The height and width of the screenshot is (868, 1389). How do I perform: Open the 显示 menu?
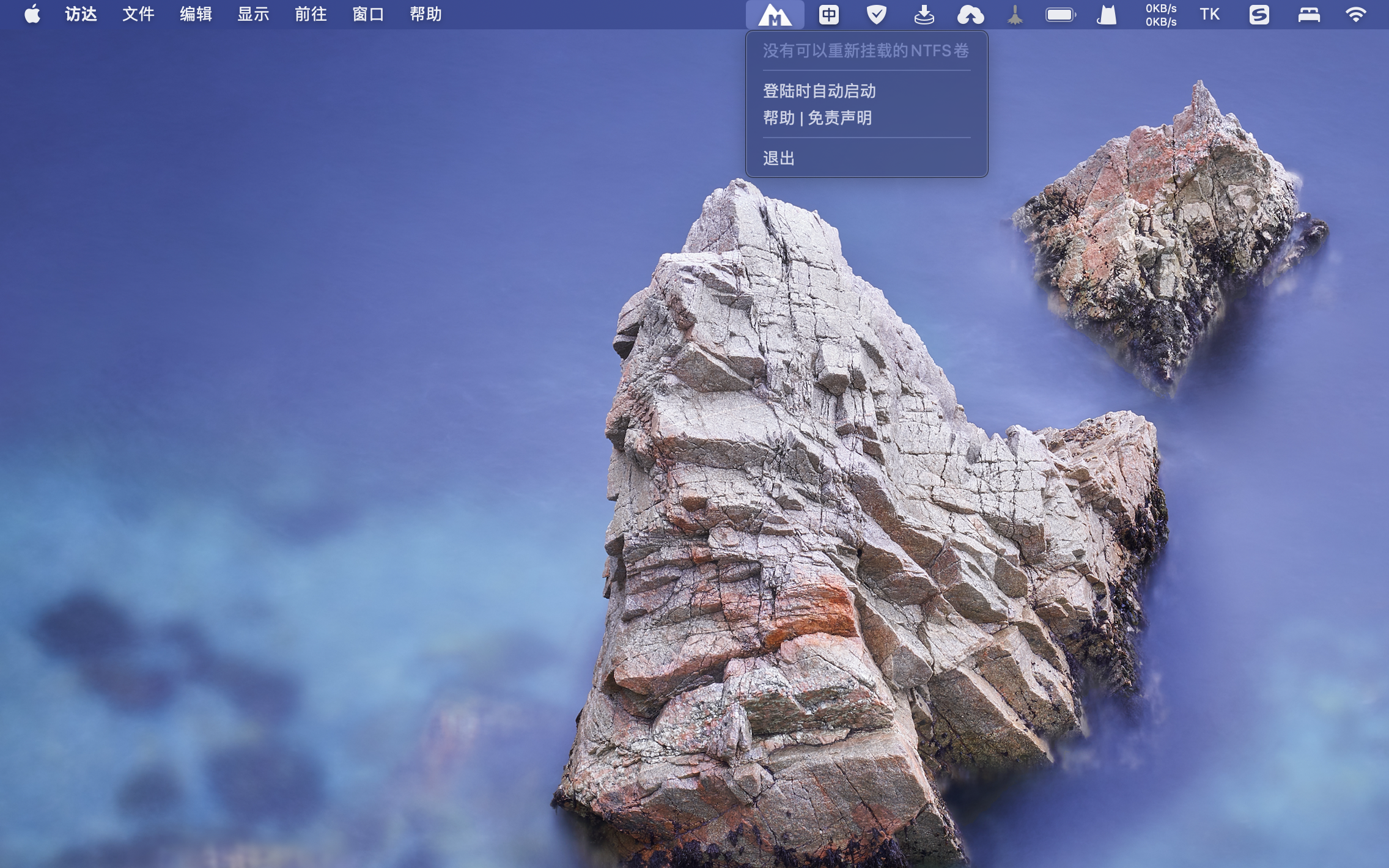[253, 14]
